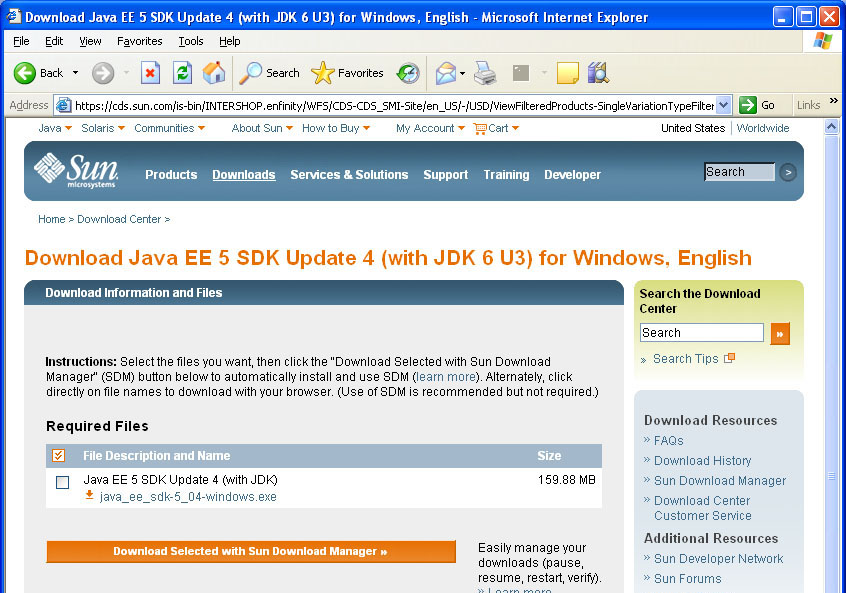Refresh the page using the toolbar icon
846x593 pixels.
(182, 73)
